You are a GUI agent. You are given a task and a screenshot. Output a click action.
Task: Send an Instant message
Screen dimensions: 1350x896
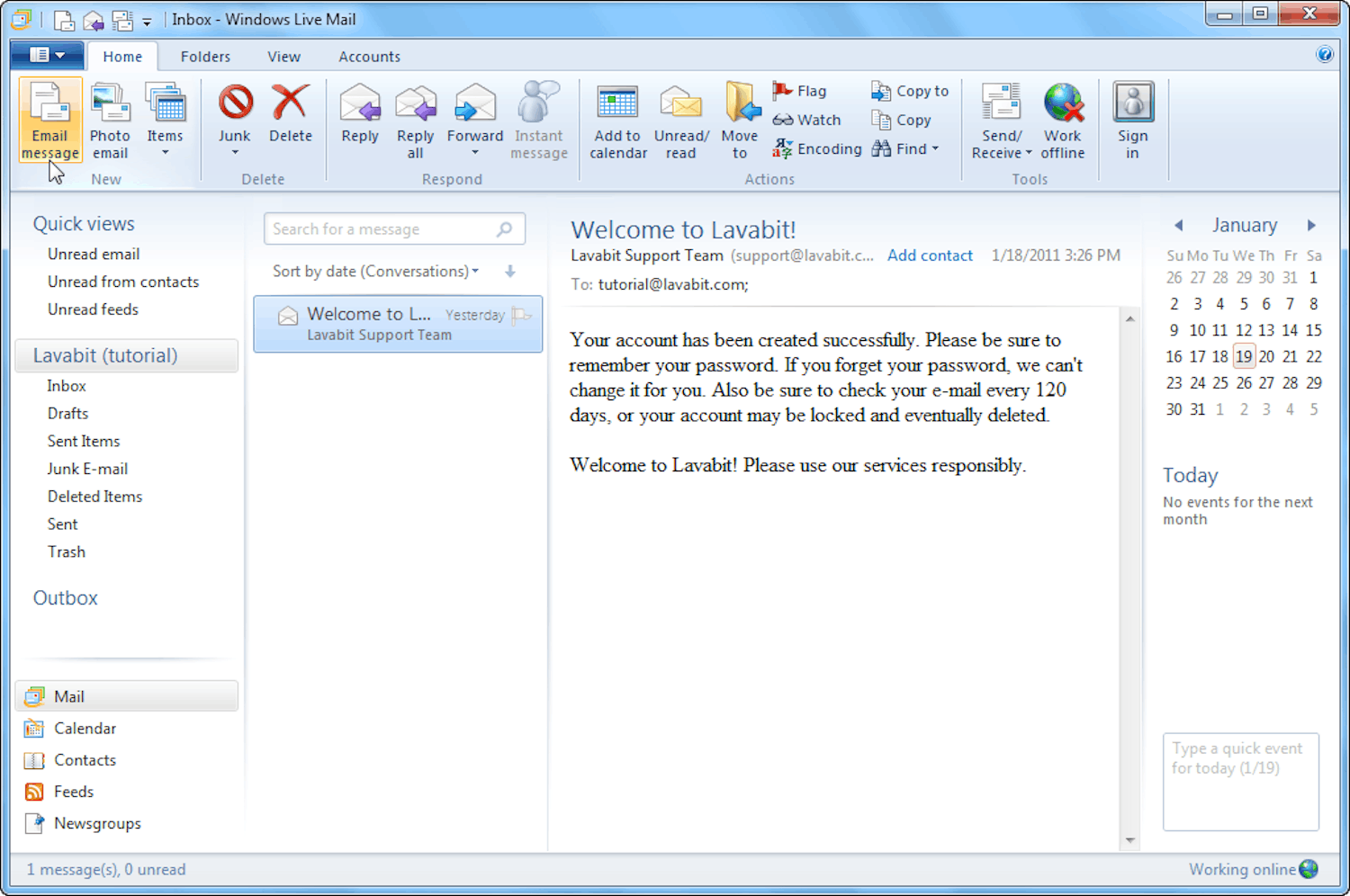(x=537, y=120)
